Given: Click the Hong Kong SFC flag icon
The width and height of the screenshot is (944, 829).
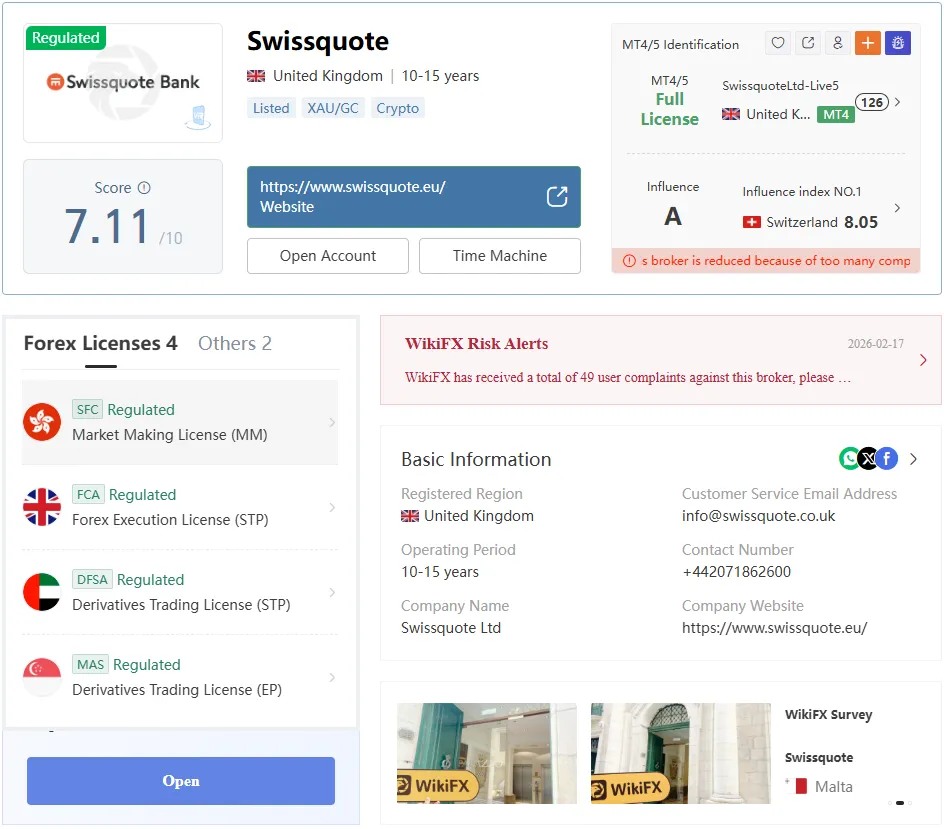Looking at the screenshot, I should (42, 422).
